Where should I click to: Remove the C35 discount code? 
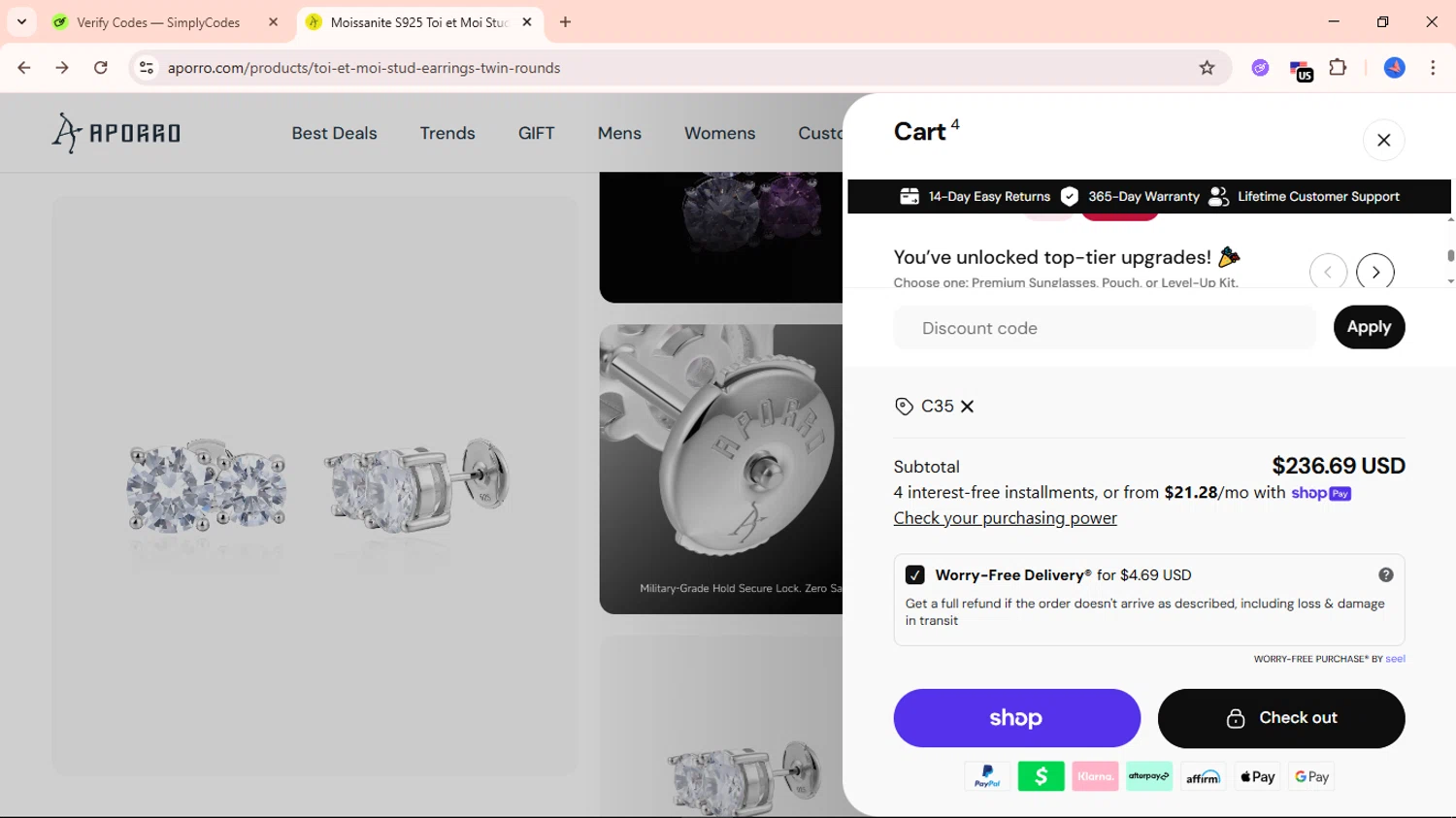click(967, 407)
